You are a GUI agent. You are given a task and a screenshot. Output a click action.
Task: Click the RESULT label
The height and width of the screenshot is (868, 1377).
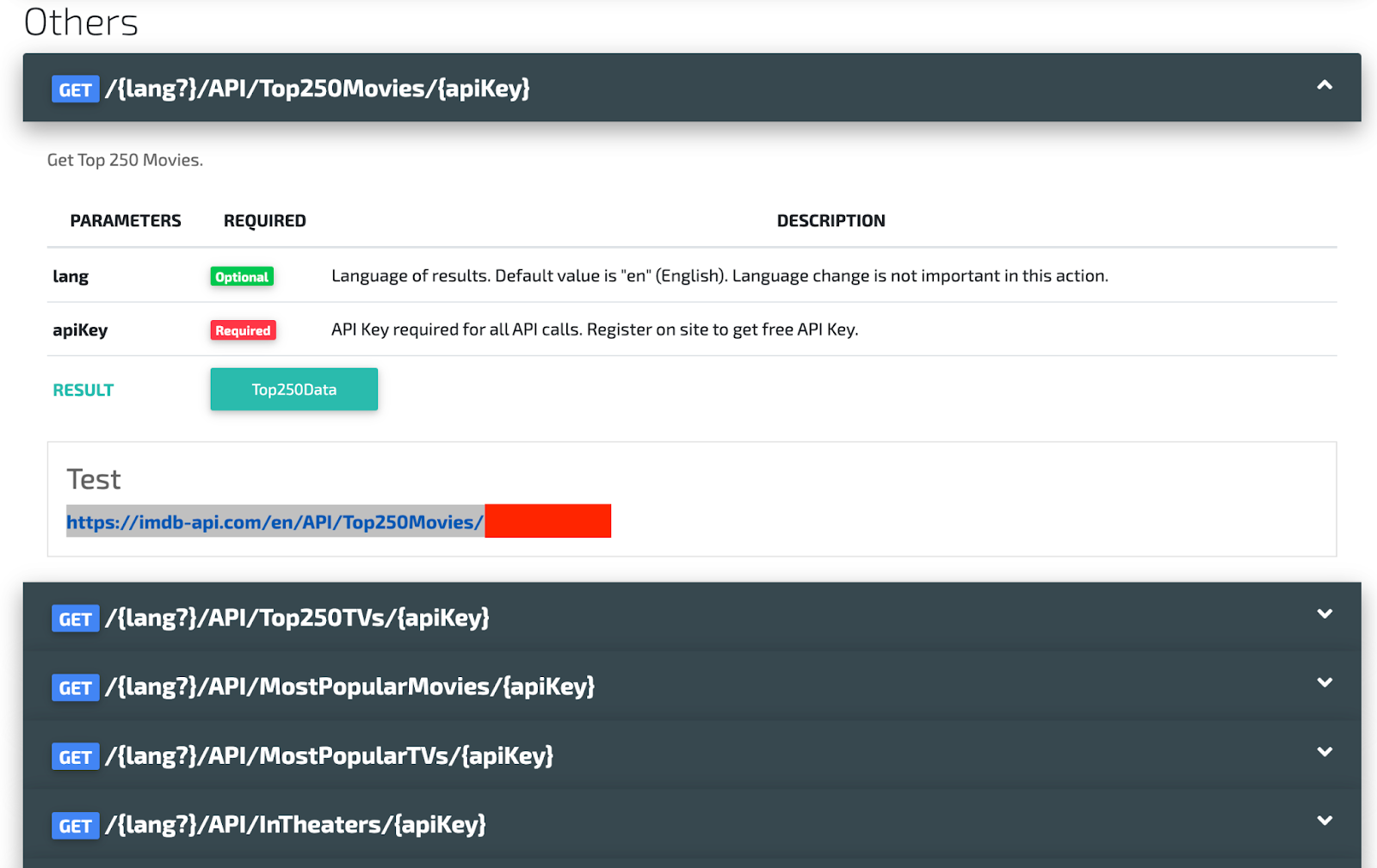[83, 391]
